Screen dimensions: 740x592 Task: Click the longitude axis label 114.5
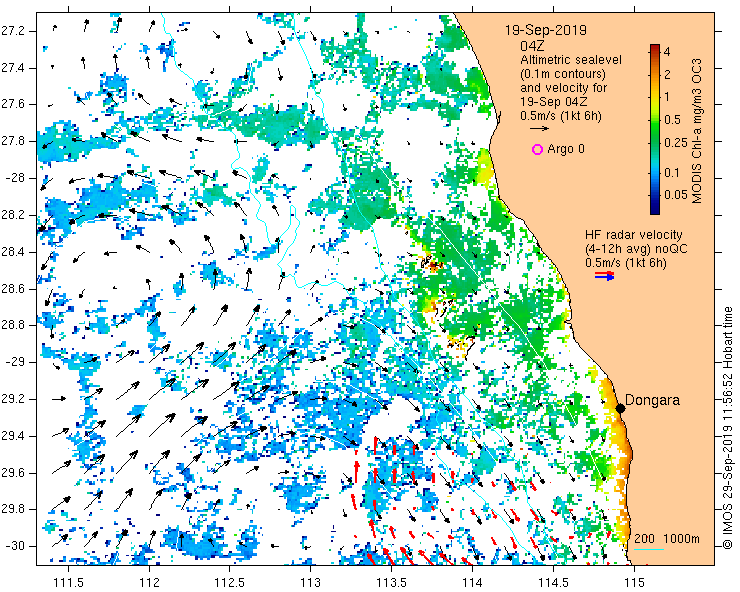click(x=553, y=582)
